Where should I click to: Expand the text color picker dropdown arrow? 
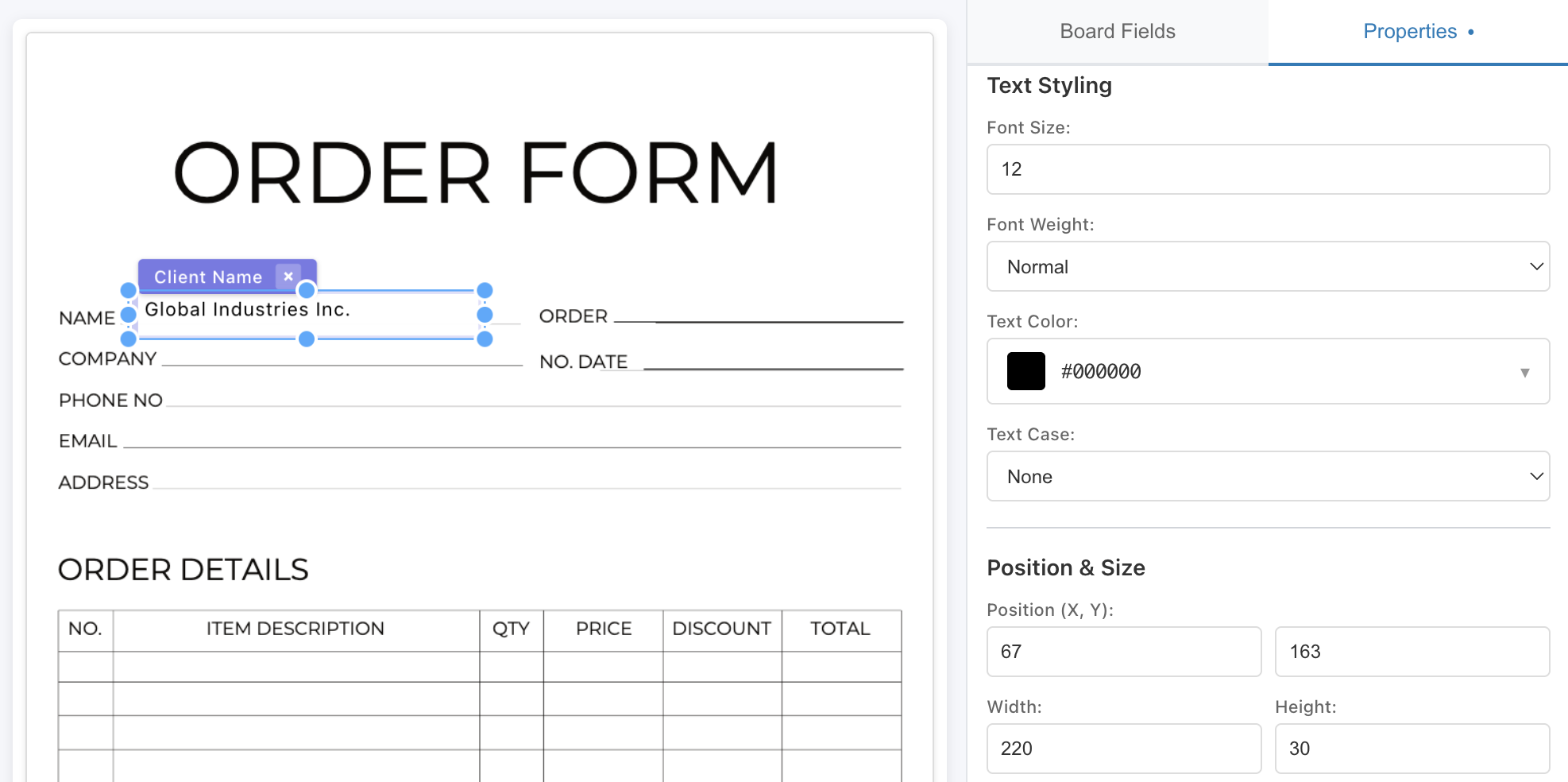tap(1524, 371)
